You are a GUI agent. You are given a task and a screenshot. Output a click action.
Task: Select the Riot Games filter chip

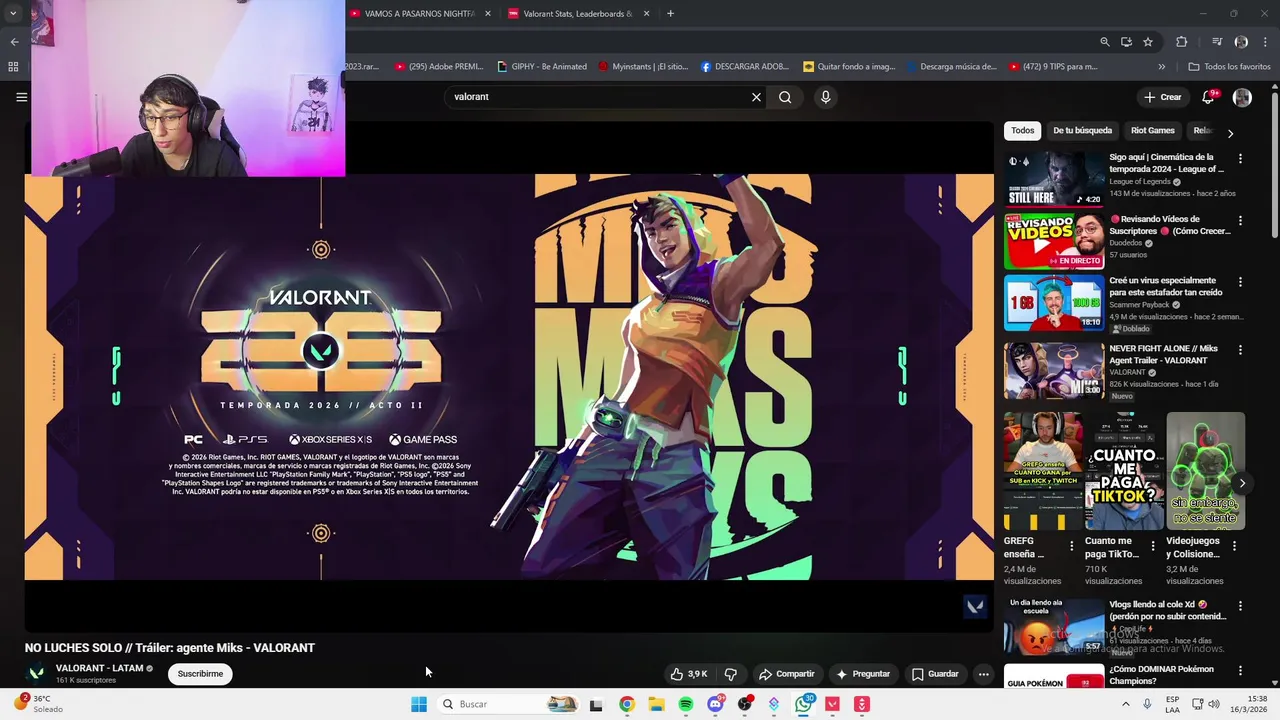click(x=1152, y=131)
